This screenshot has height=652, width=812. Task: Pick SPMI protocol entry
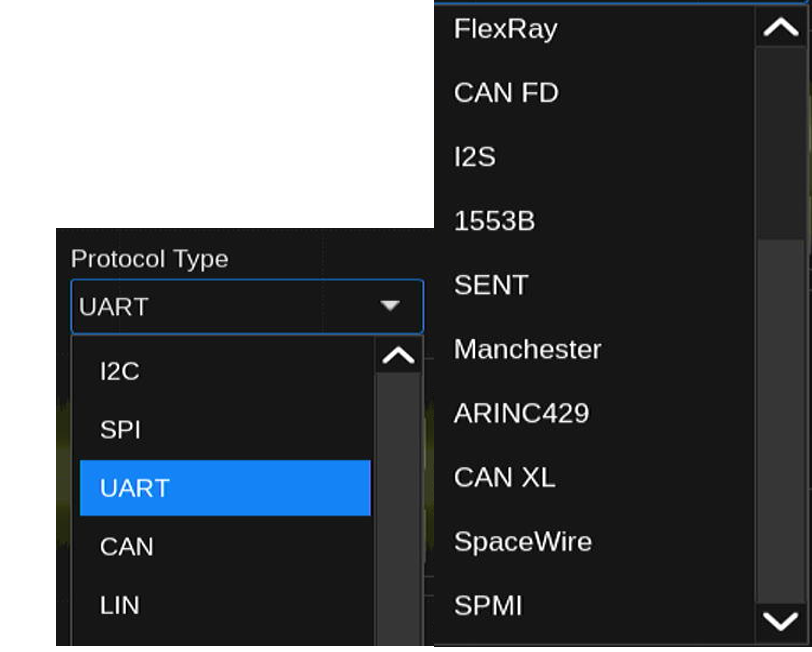click(x=488, y=605)
